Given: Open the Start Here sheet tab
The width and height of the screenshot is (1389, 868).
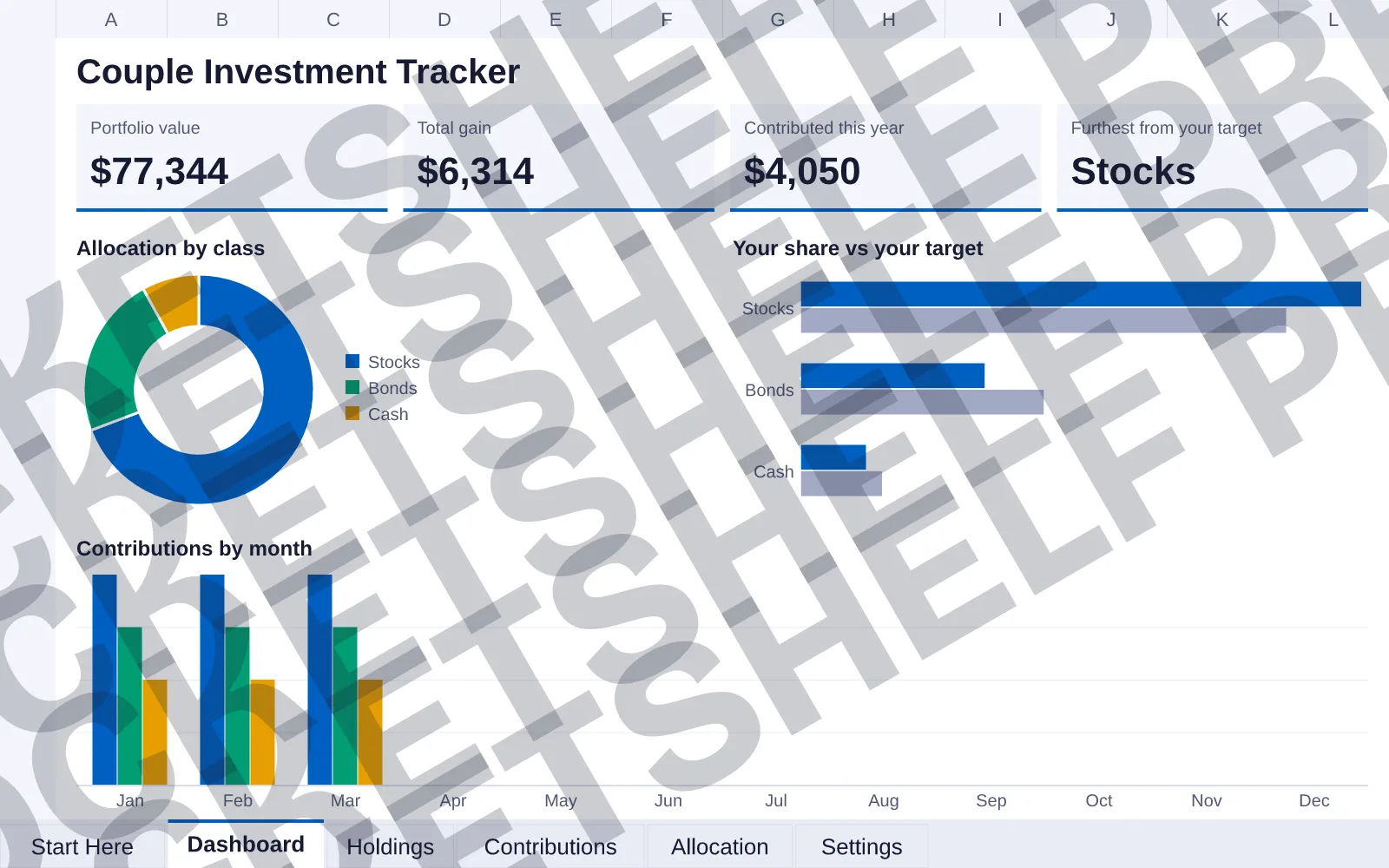Looking at the screenshot, I should pos(82,846).
